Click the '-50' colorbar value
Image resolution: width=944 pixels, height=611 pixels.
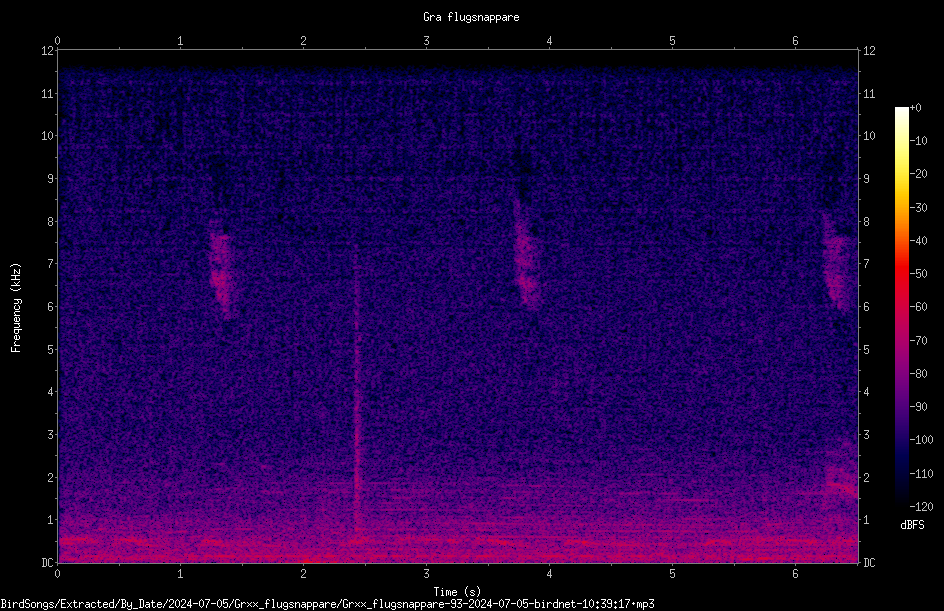point(918,274)
